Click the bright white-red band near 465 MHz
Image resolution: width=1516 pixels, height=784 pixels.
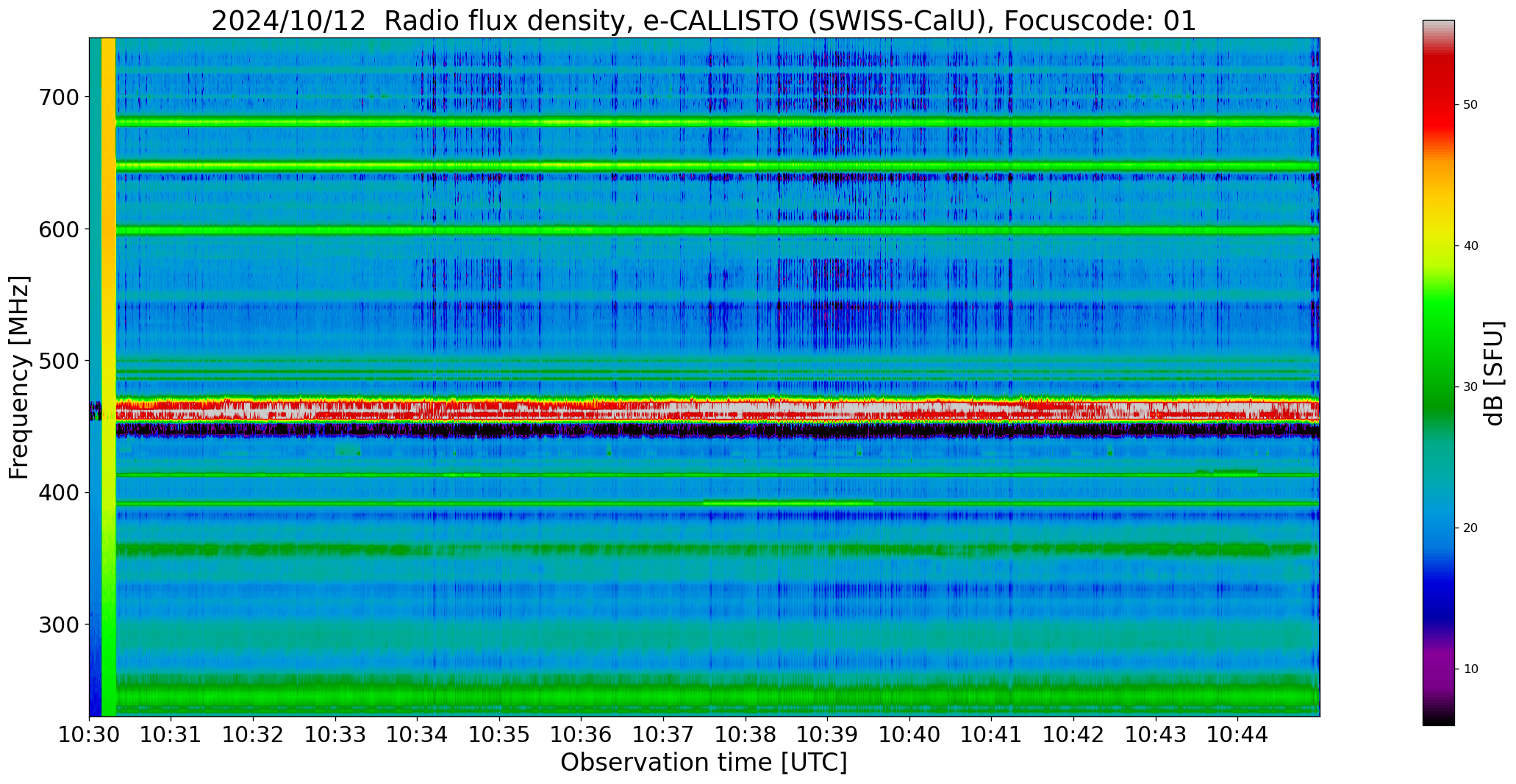pos(717,409)
